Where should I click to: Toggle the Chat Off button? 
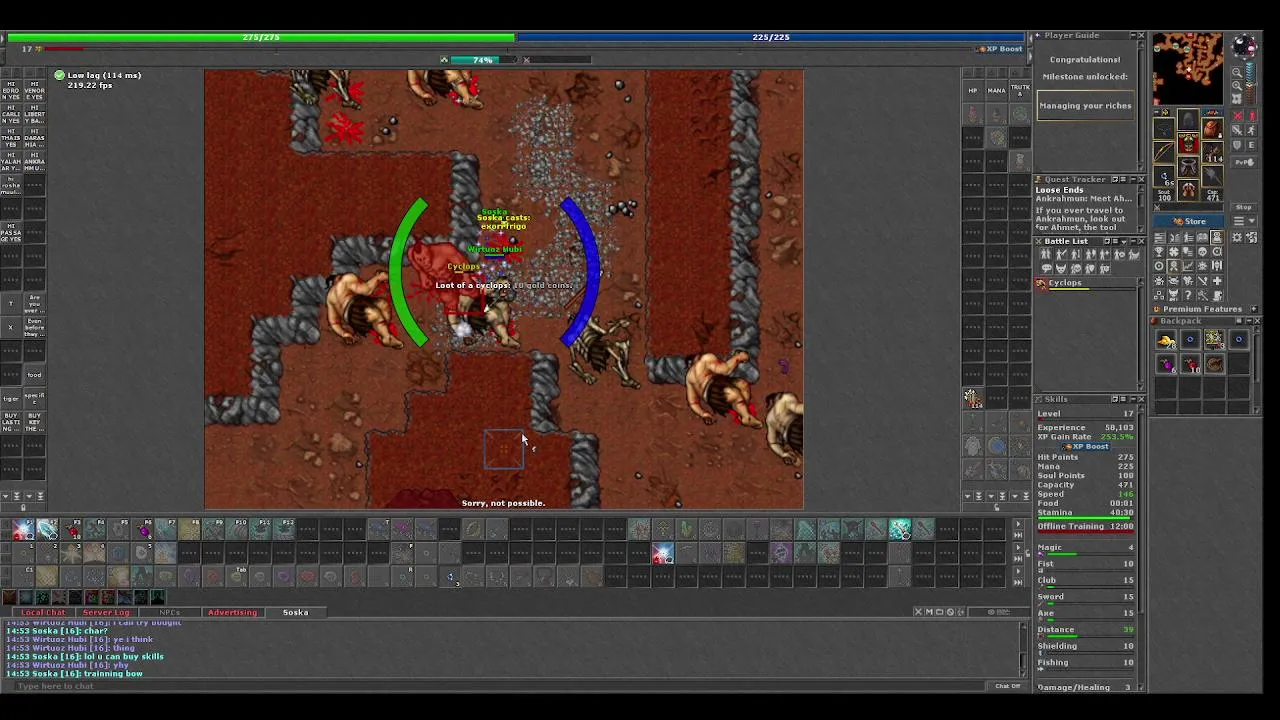point(1007,686)
